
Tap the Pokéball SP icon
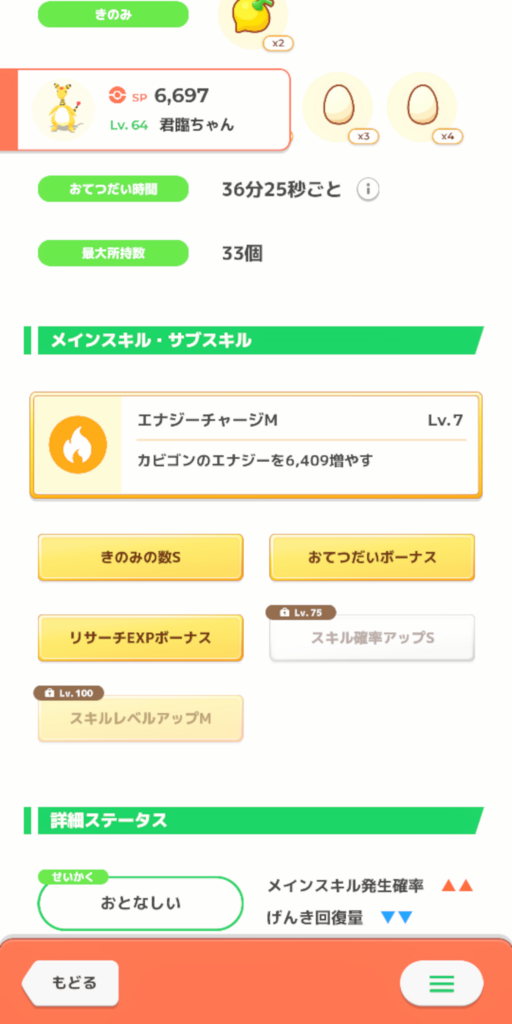click(x=117, y=96)
